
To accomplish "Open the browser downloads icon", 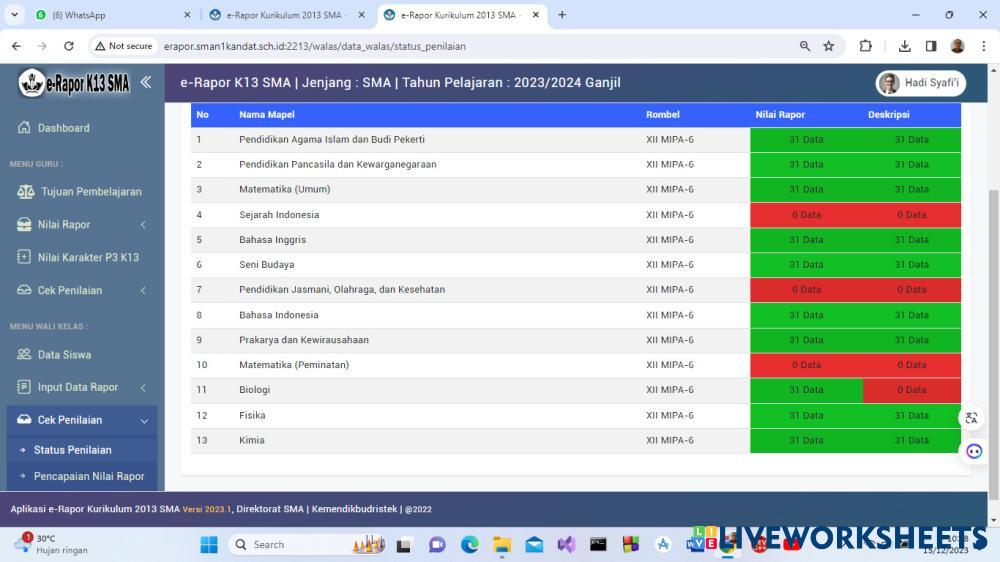I will 905,46.
